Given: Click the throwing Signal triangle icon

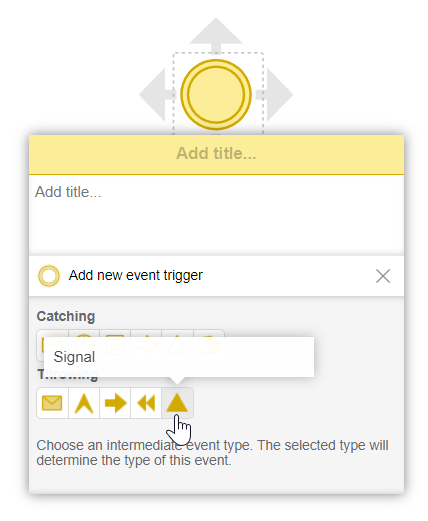Looking at the screenshot, I should click(x=177, y=403).
